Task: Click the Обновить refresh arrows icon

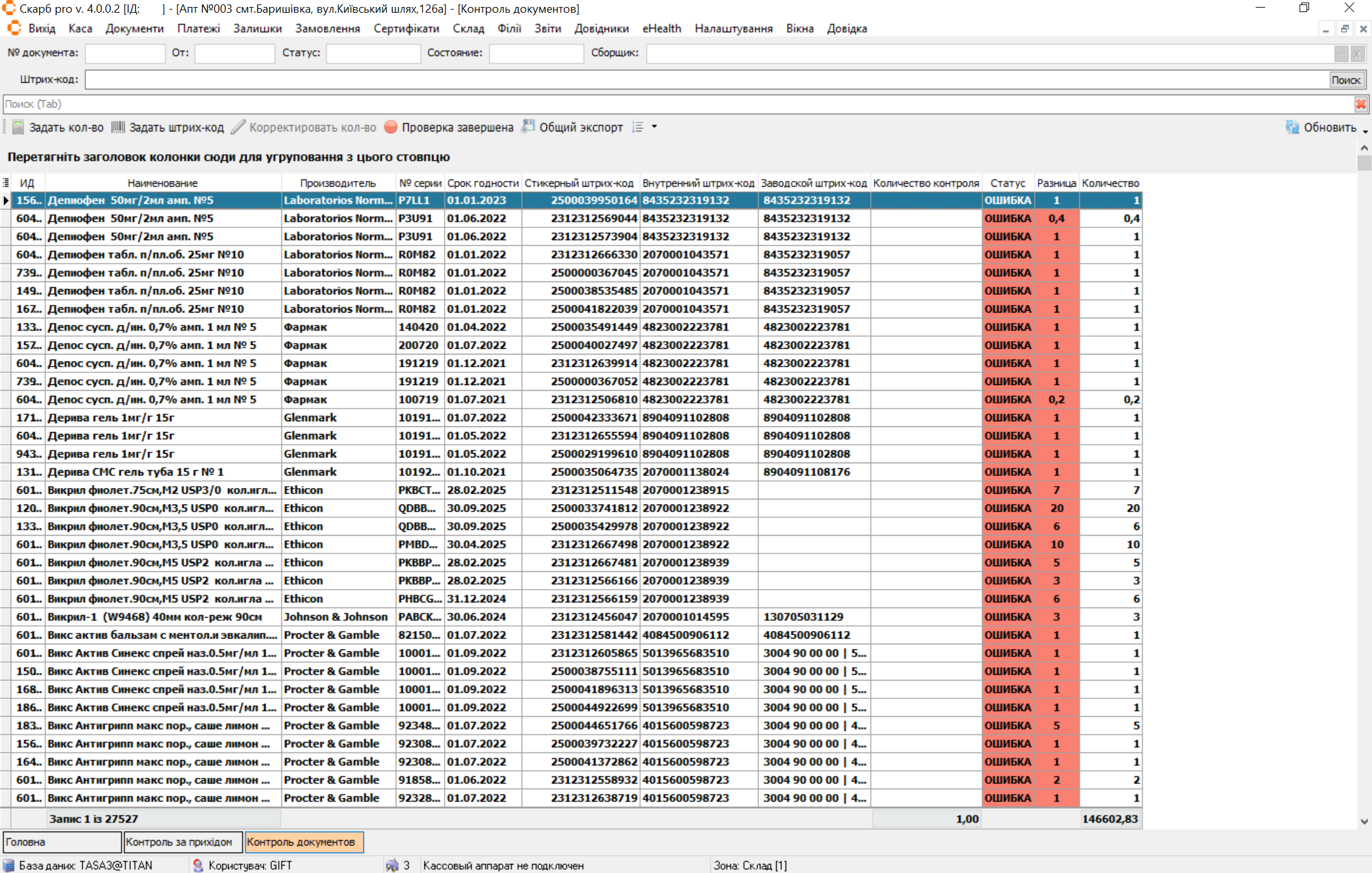Action: (1292, 127)
